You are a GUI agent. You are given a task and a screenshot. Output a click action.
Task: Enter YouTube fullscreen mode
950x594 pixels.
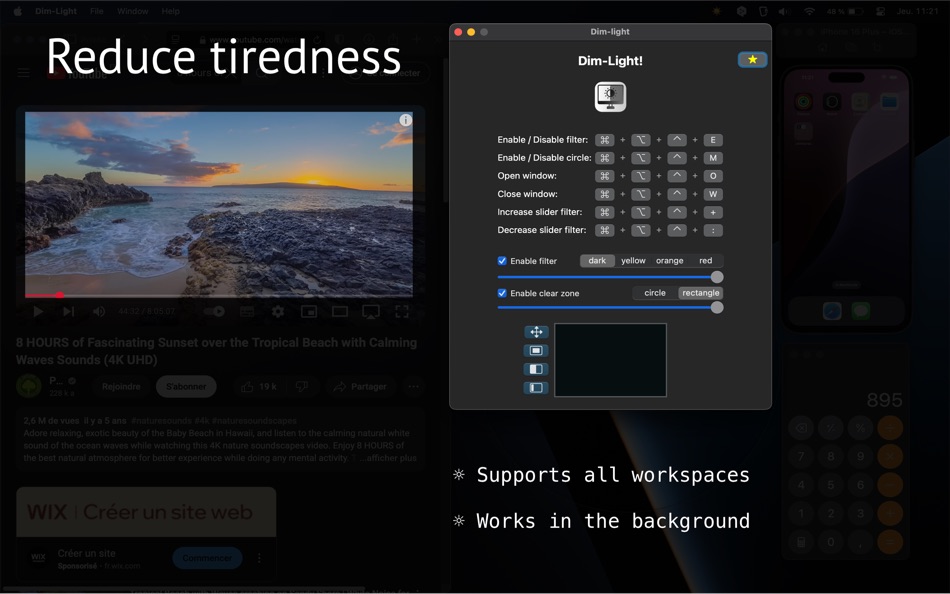click(402, 312)
